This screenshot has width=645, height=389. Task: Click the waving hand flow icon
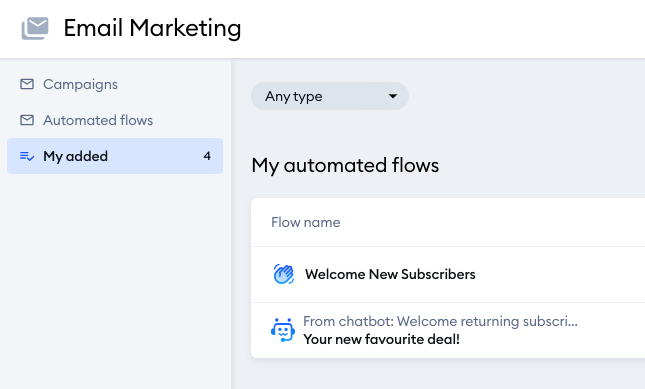tap(283, 274)
